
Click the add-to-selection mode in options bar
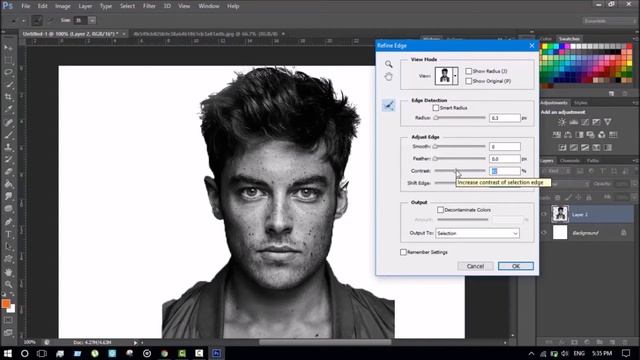point(37,20)
